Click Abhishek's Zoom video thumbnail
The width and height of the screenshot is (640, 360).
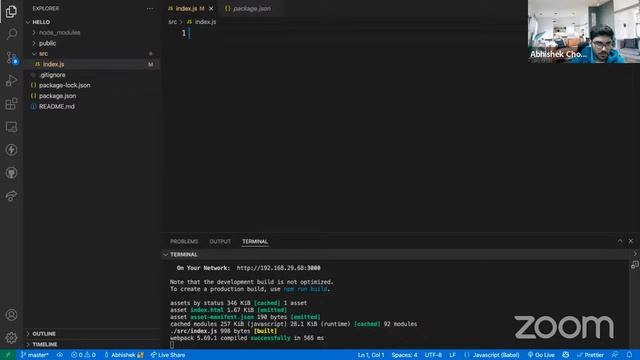click(x=584, y=31)
